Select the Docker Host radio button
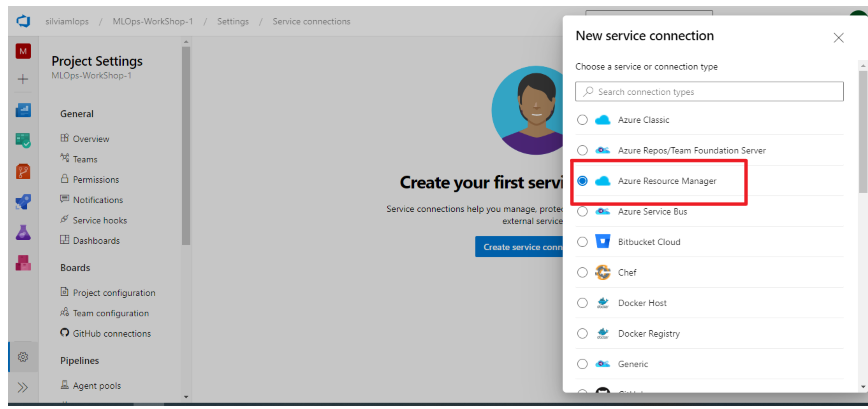868x409 pixels. 582,303
